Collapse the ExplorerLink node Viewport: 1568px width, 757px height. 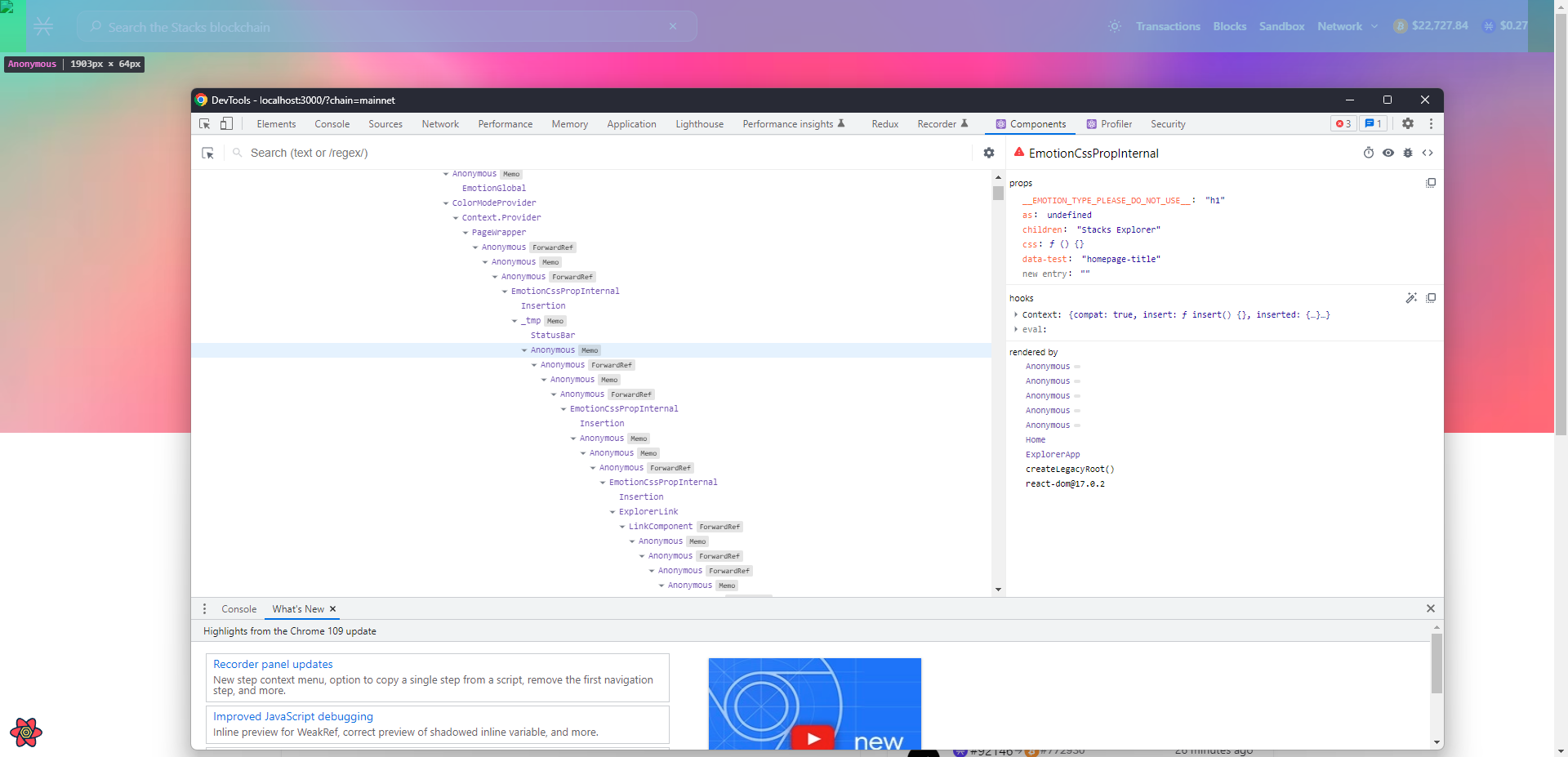click(x=612, y=512)
